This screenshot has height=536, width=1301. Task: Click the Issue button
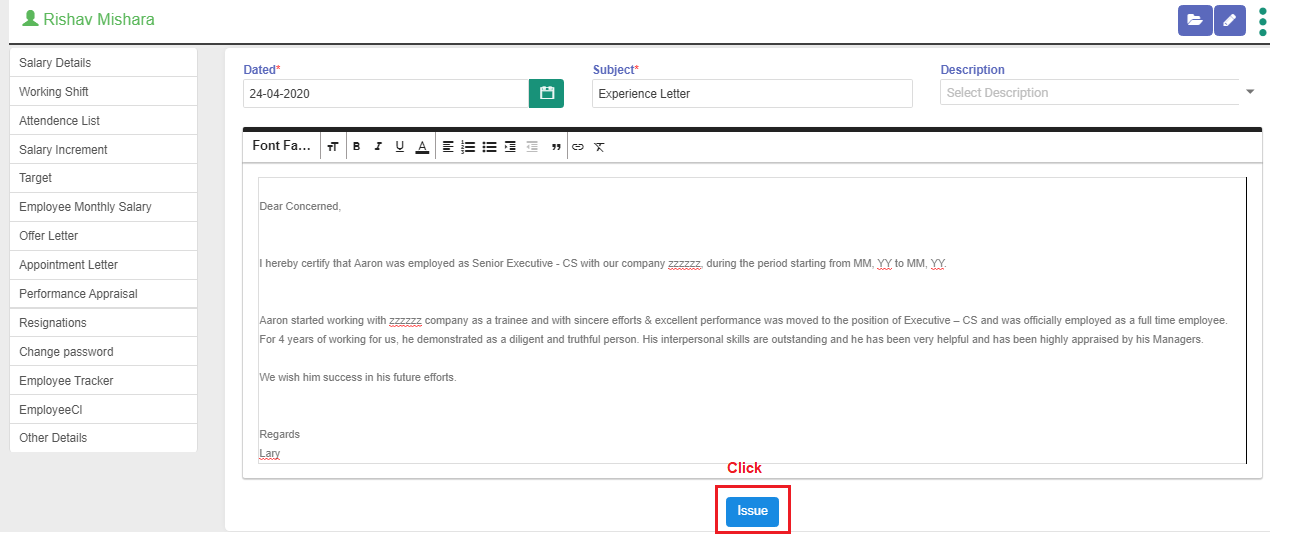click(752, 511)
